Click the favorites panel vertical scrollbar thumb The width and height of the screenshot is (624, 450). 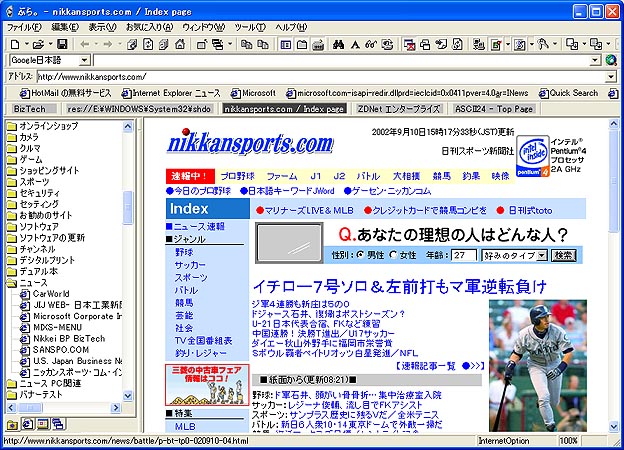pos(127,207)
